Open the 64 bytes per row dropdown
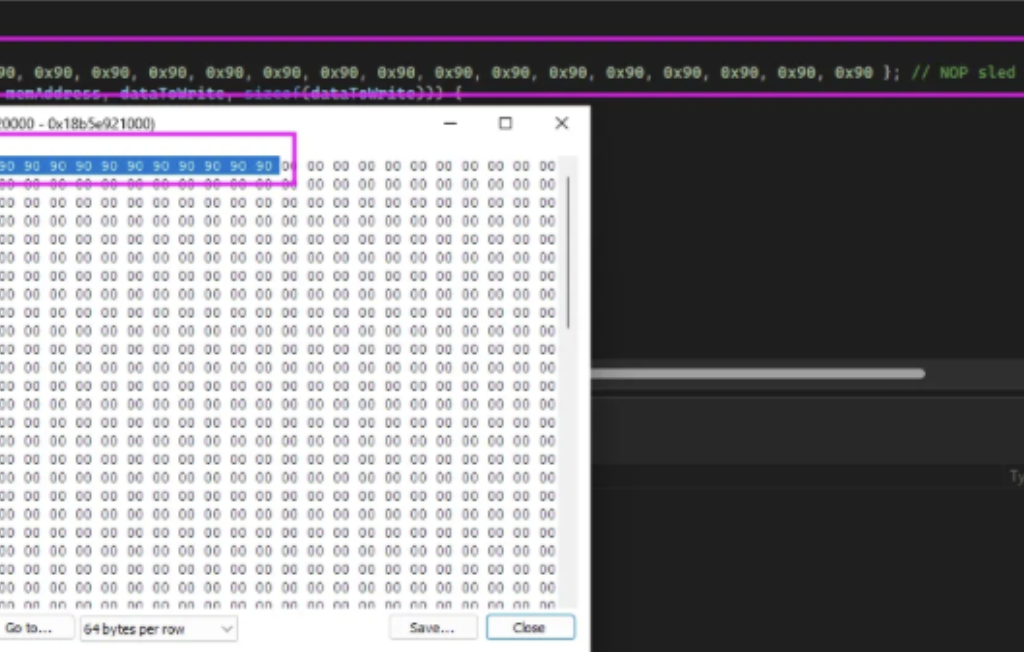The height and width of the screenshot is (652, 1024). coord(158,628)
